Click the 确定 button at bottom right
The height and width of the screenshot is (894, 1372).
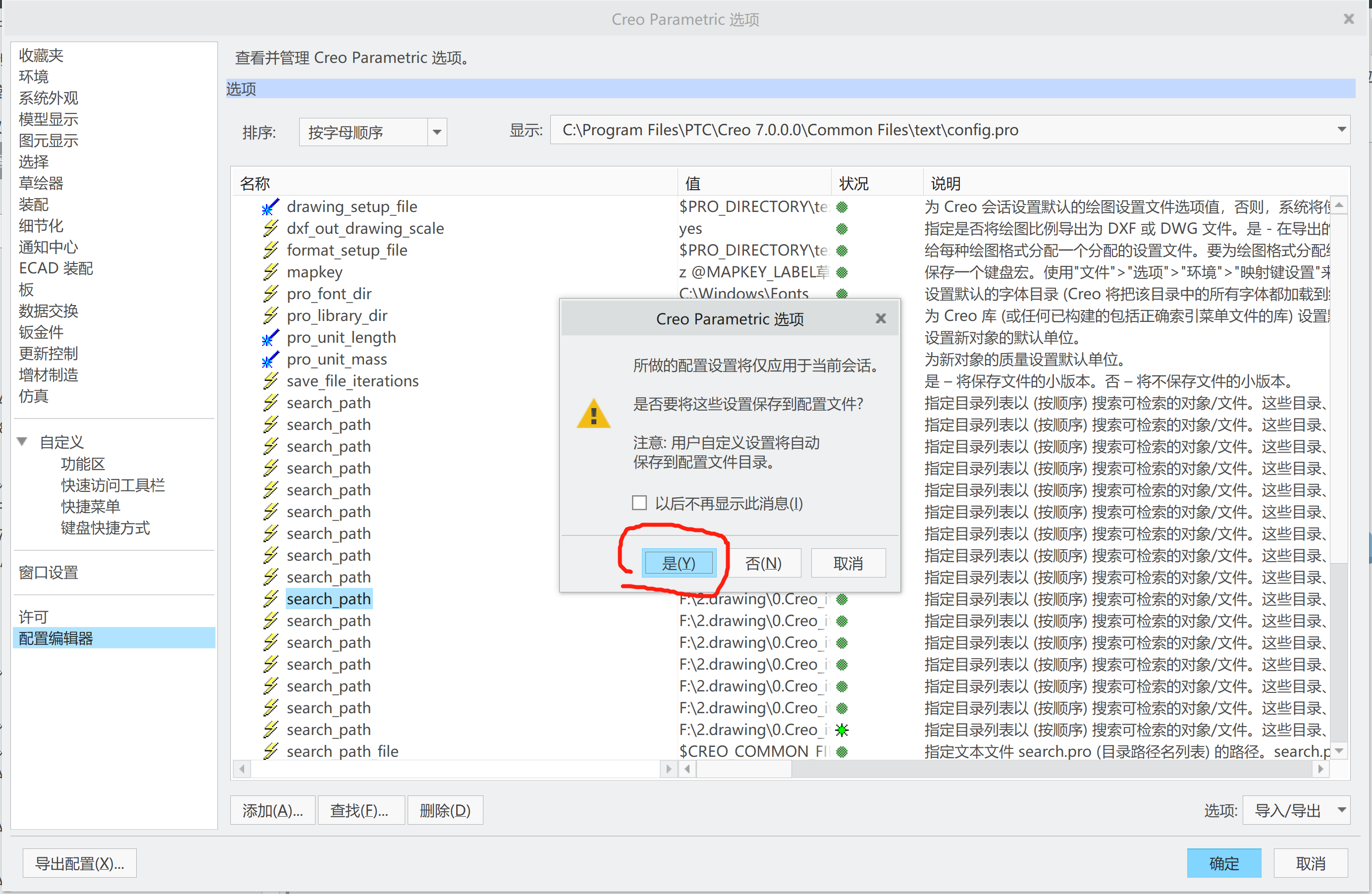click(x=1224, y=863)
